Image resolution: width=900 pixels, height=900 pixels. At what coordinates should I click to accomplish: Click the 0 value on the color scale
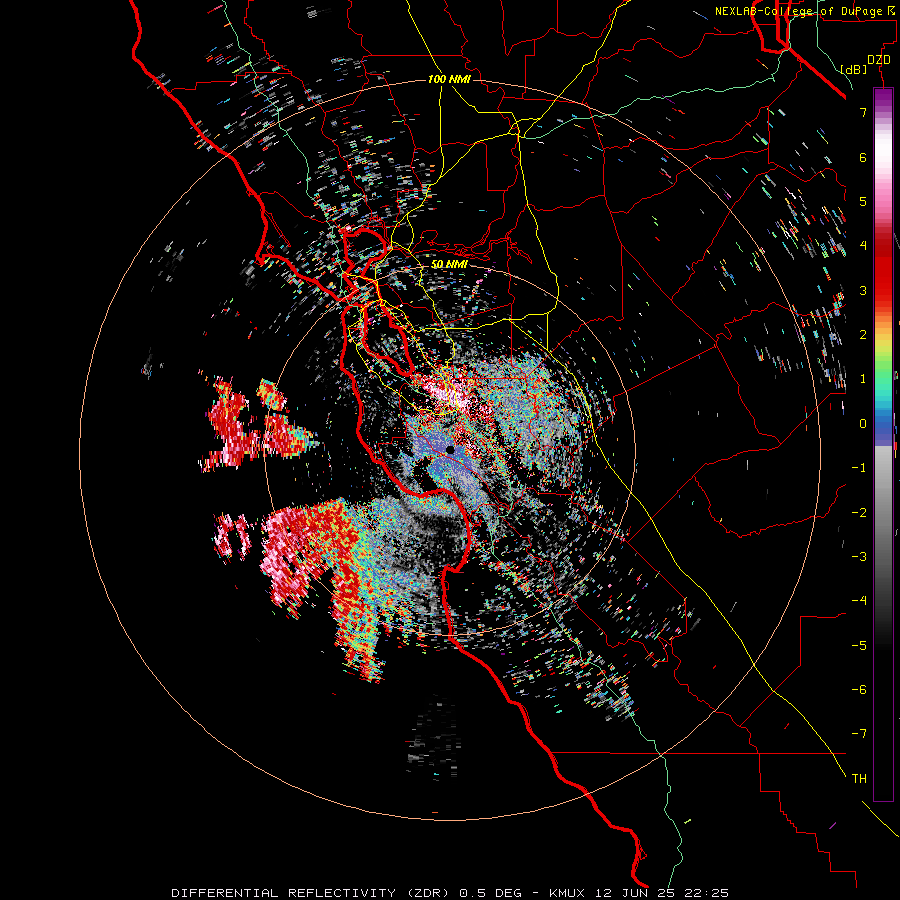[863, 424]
